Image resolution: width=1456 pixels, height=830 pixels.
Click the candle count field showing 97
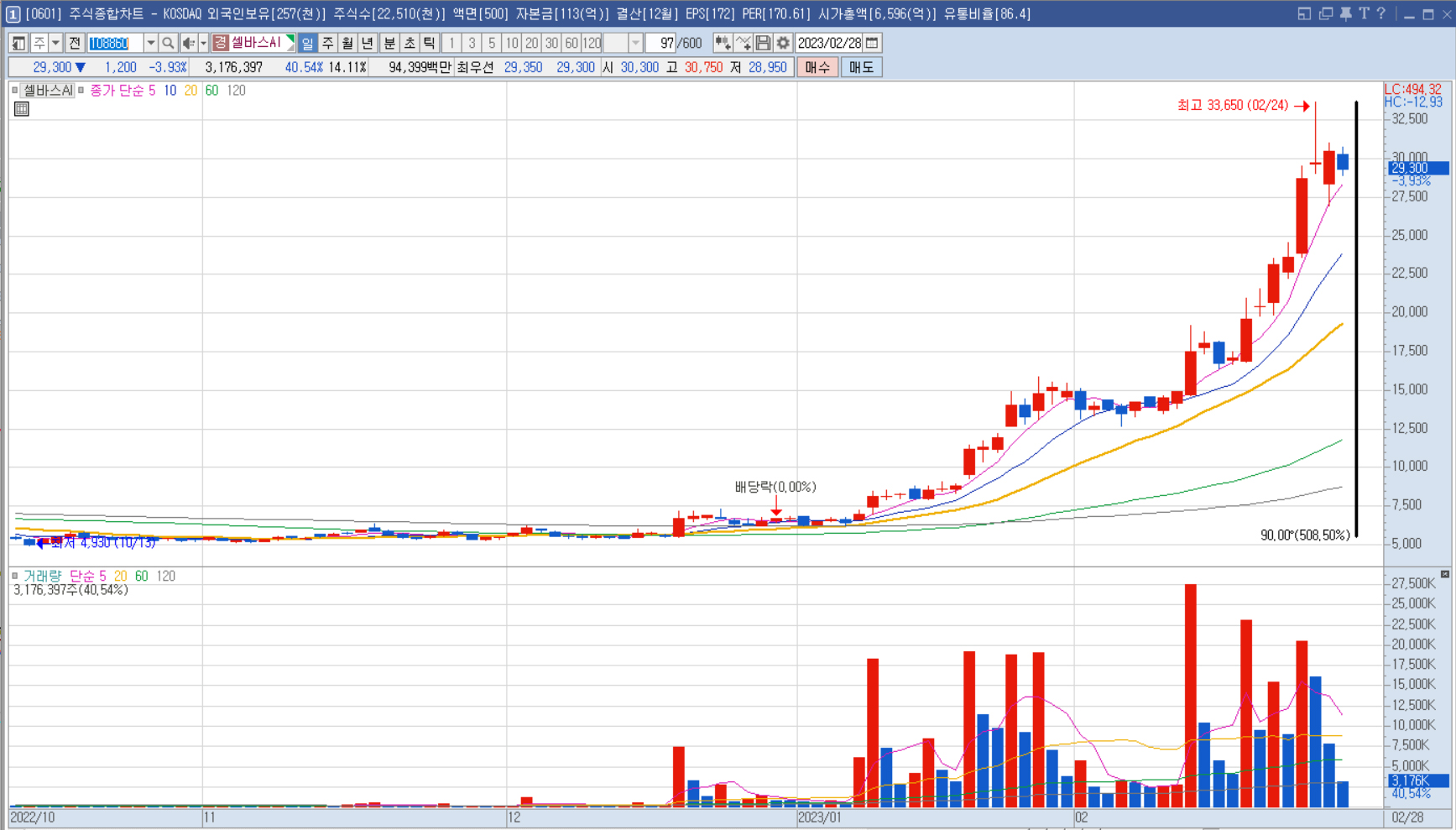tap(662, 43)
